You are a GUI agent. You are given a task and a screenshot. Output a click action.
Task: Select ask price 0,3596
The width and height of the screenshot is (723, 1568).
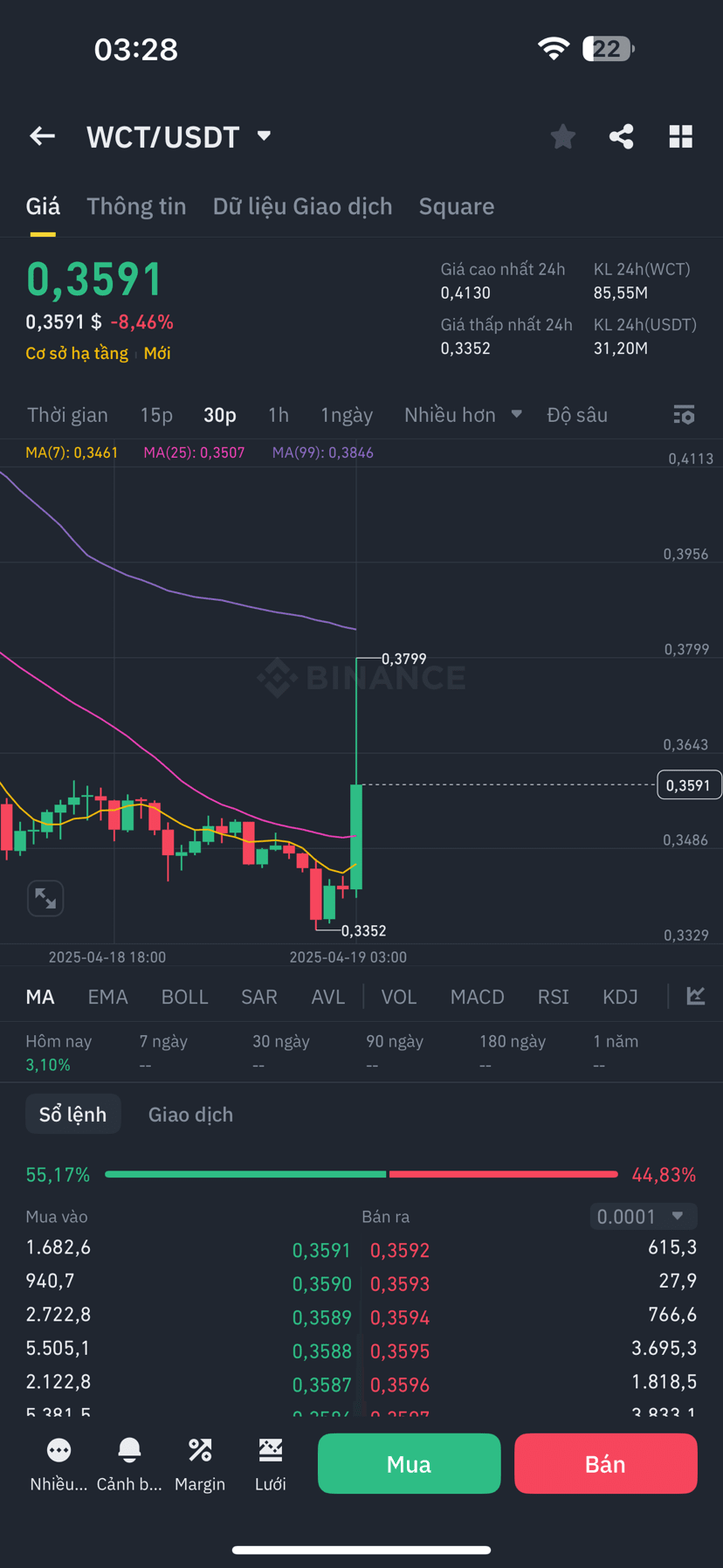click(x=400, y=1385)
